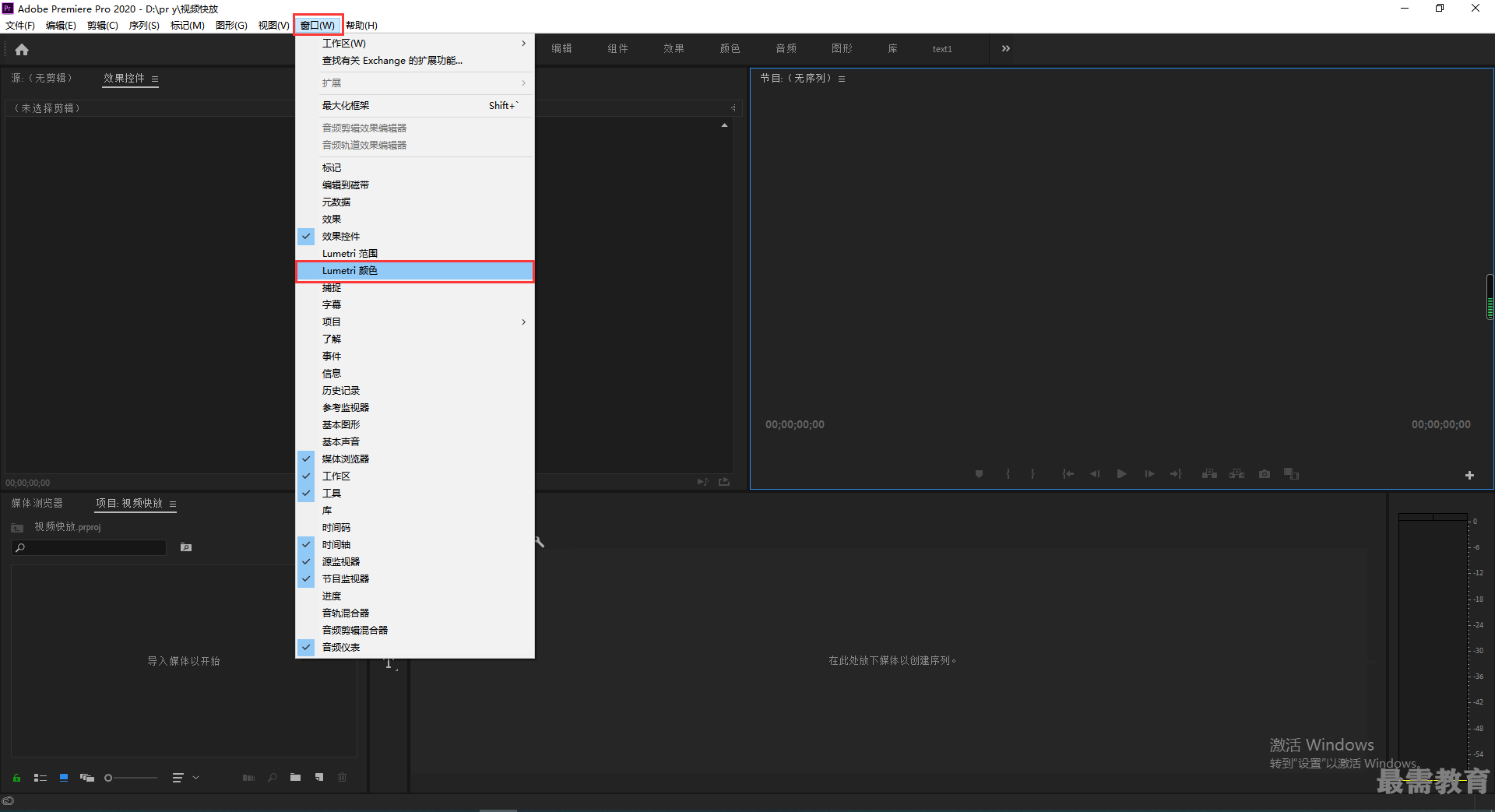This screenshot has width=1495, height=812.
Task: Select the text1 workspace tab
Action: point(942,49)
